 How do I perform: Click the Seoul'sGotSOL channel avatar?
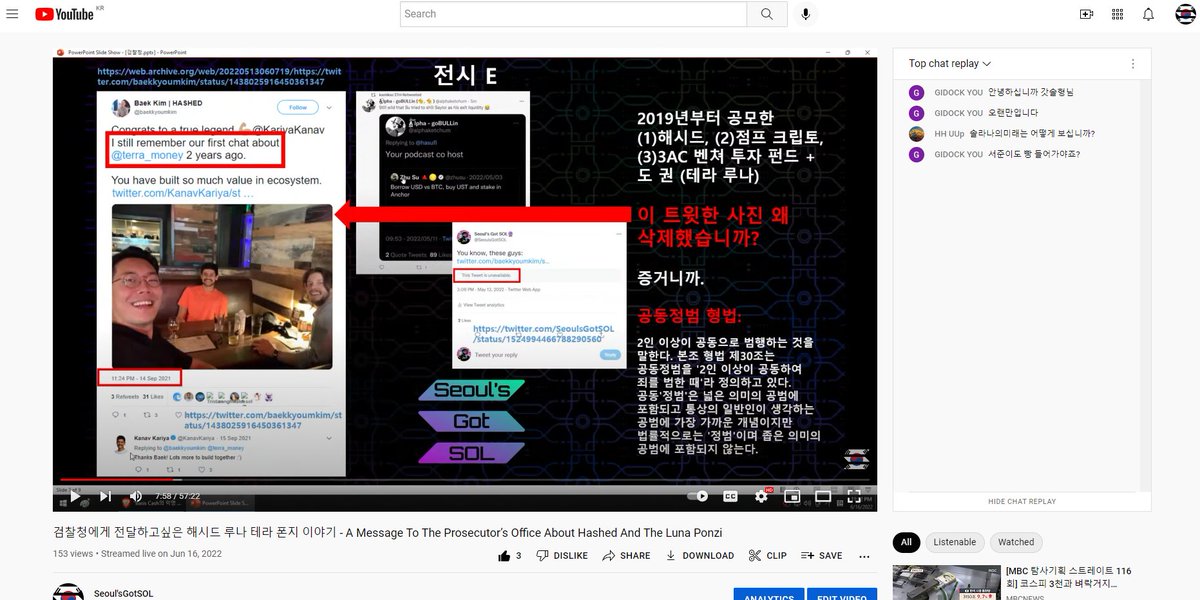pos(68,592)
